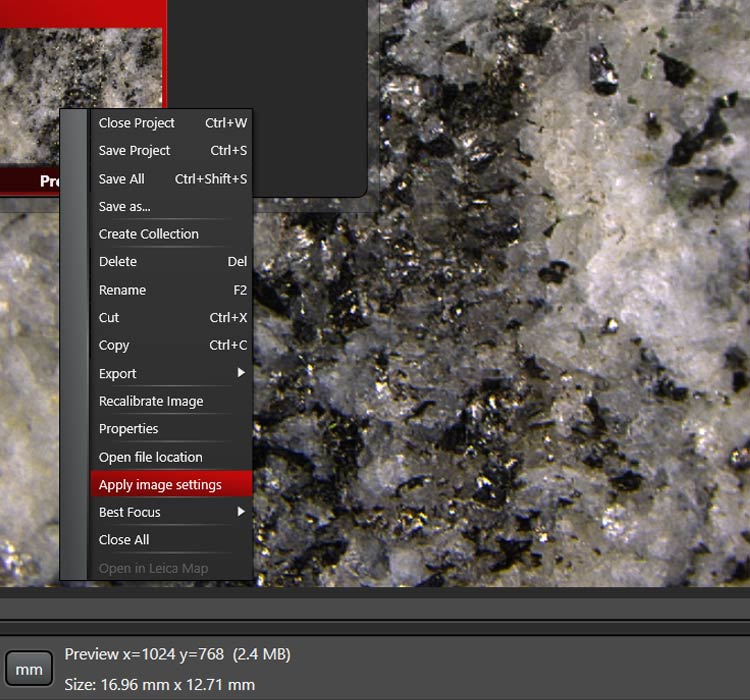750x700 pixels.
Task: Select Recalibrate Image from the menu
Action: click(151, 401)
